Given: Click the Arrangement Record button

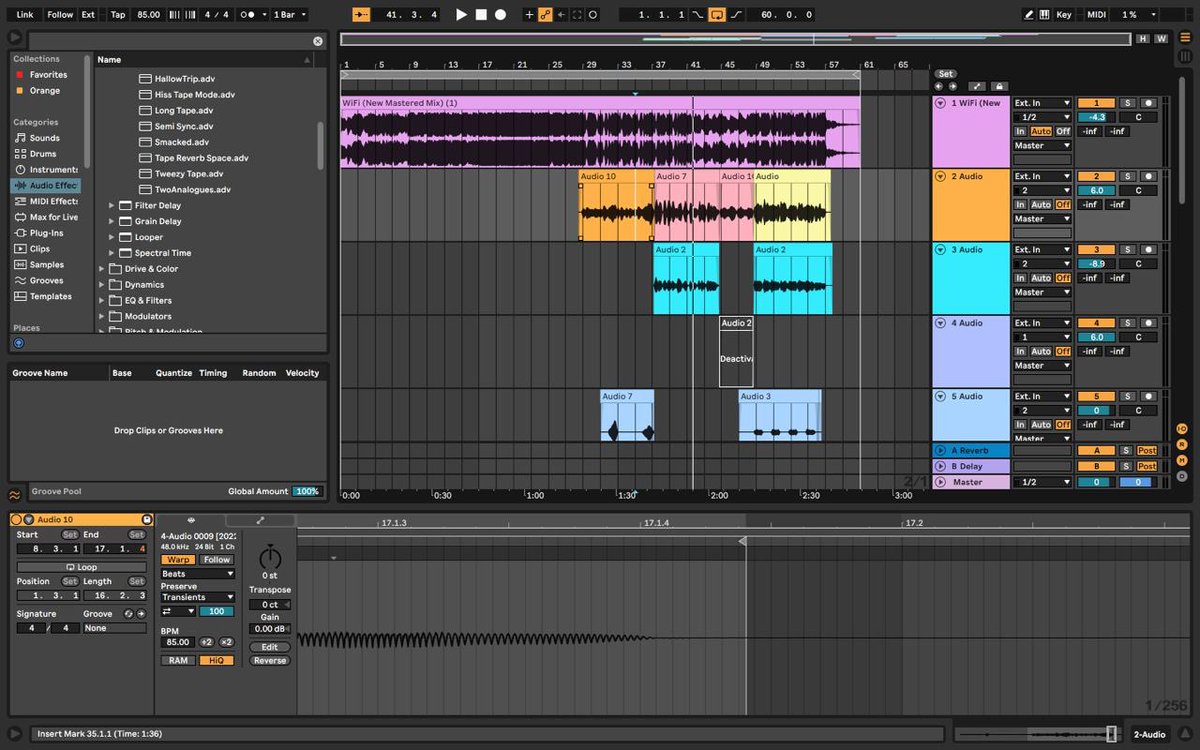Looking at the screenshot, I should pos(500,15).
